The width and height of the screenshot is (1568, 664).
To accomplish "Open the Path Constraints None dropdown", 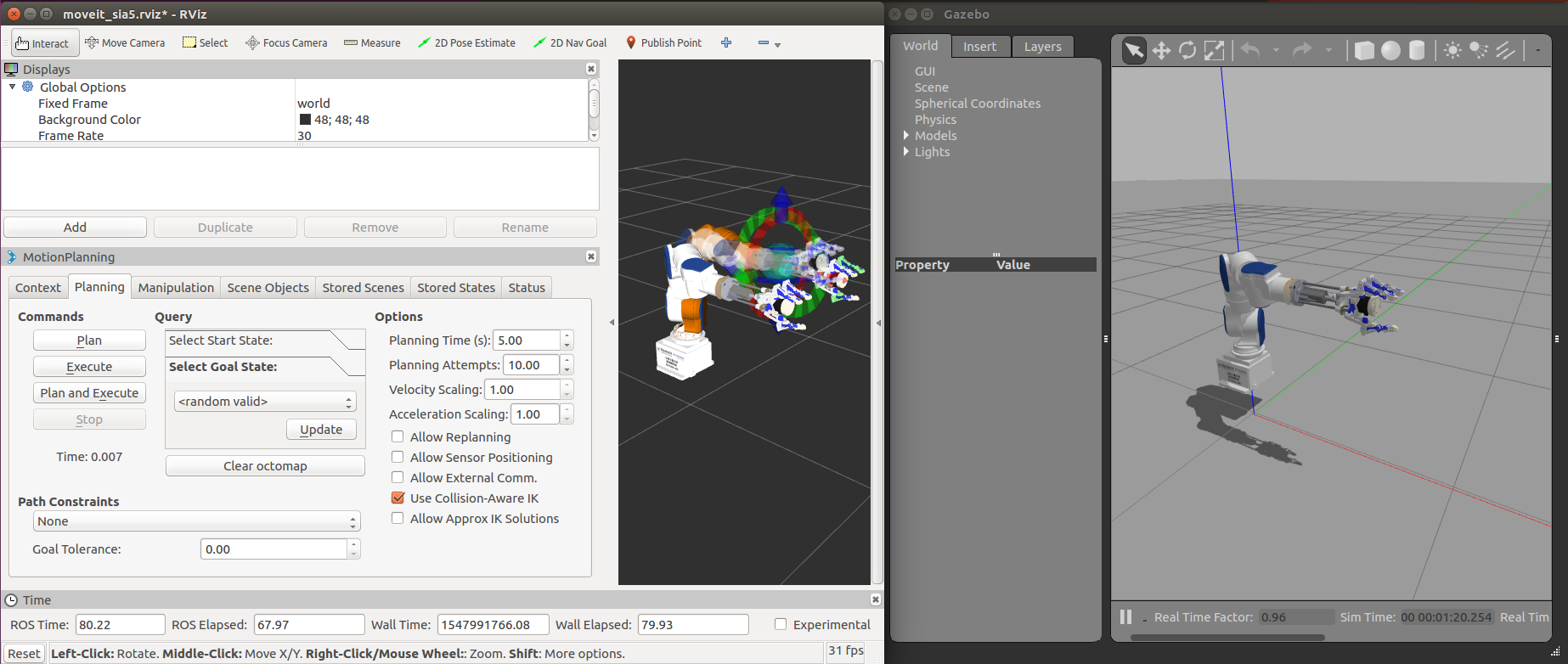I will tap(197, 521).
